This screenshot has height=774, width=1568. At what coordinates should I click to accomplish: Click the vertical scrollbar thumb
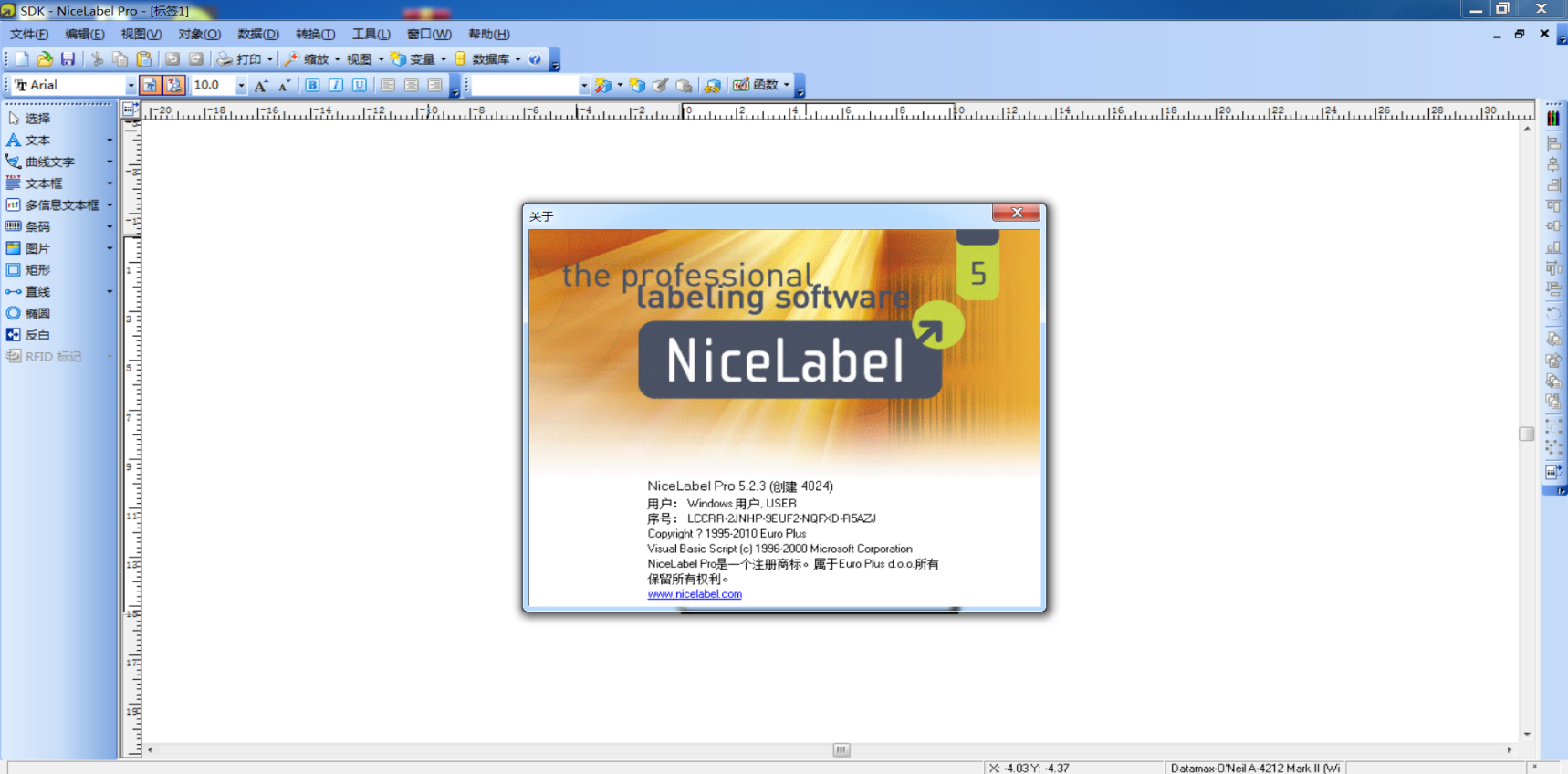1527,434
